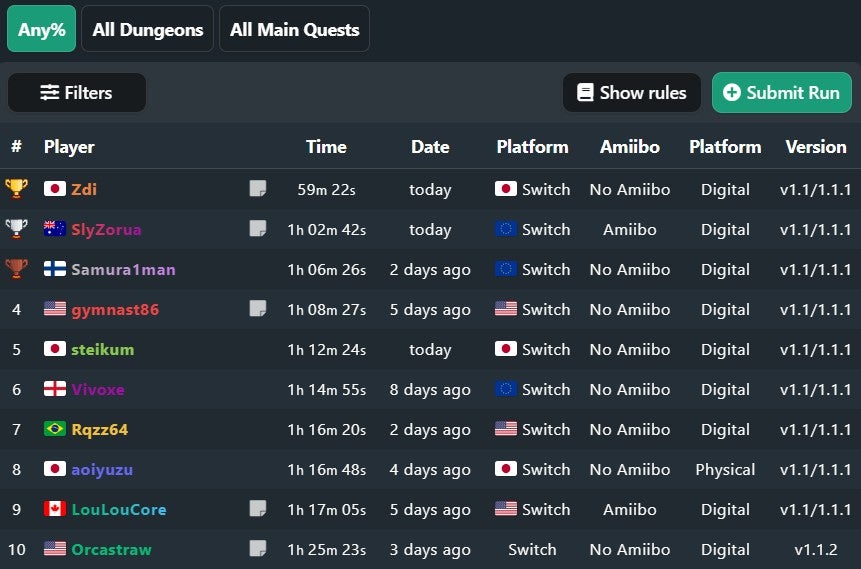The width and height of the screenshot is (861, 569).
Task: Switch to the All Main Quests tab
Action: click(x=294, y=29)
